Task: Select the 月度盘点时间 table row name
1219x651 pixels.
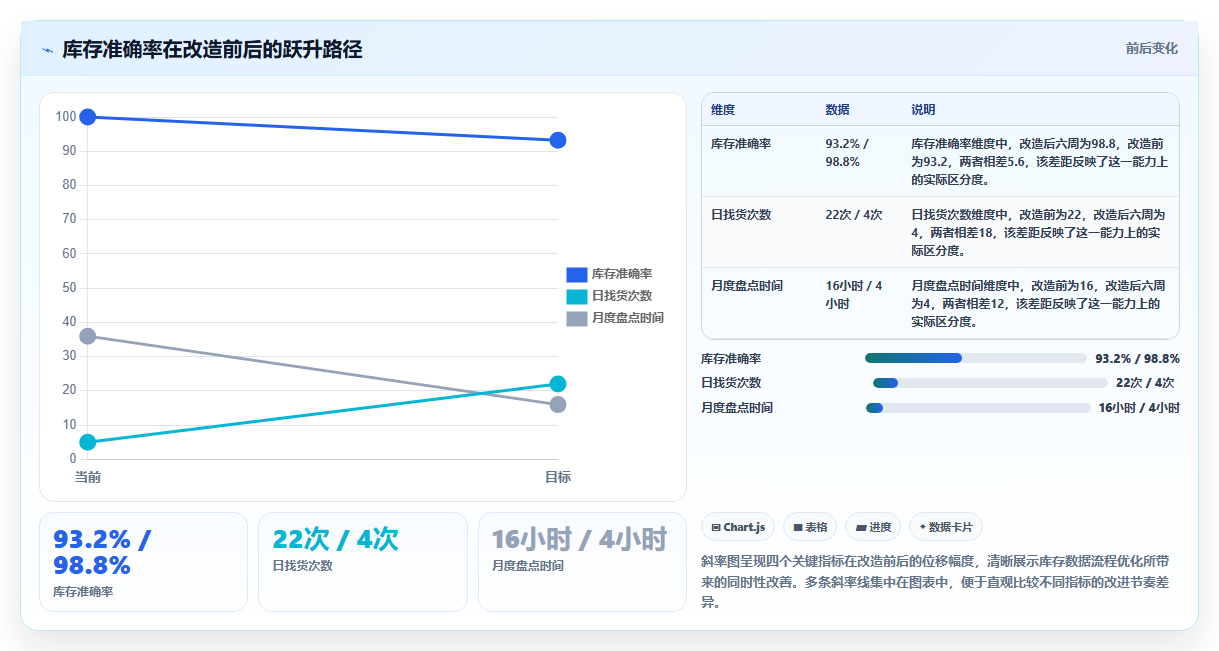Action: click(747, 286)
